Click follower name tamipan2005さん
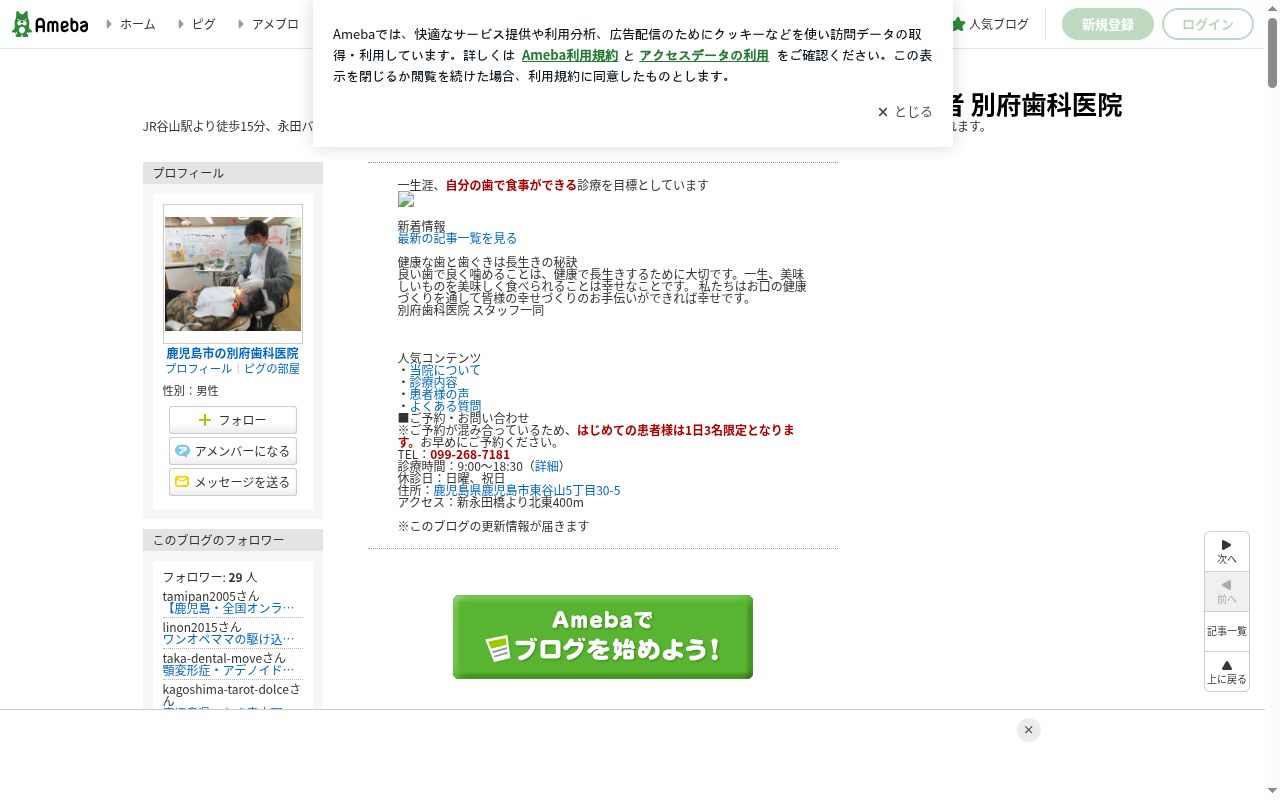The image size is (1280, 800). pos(211,596)
